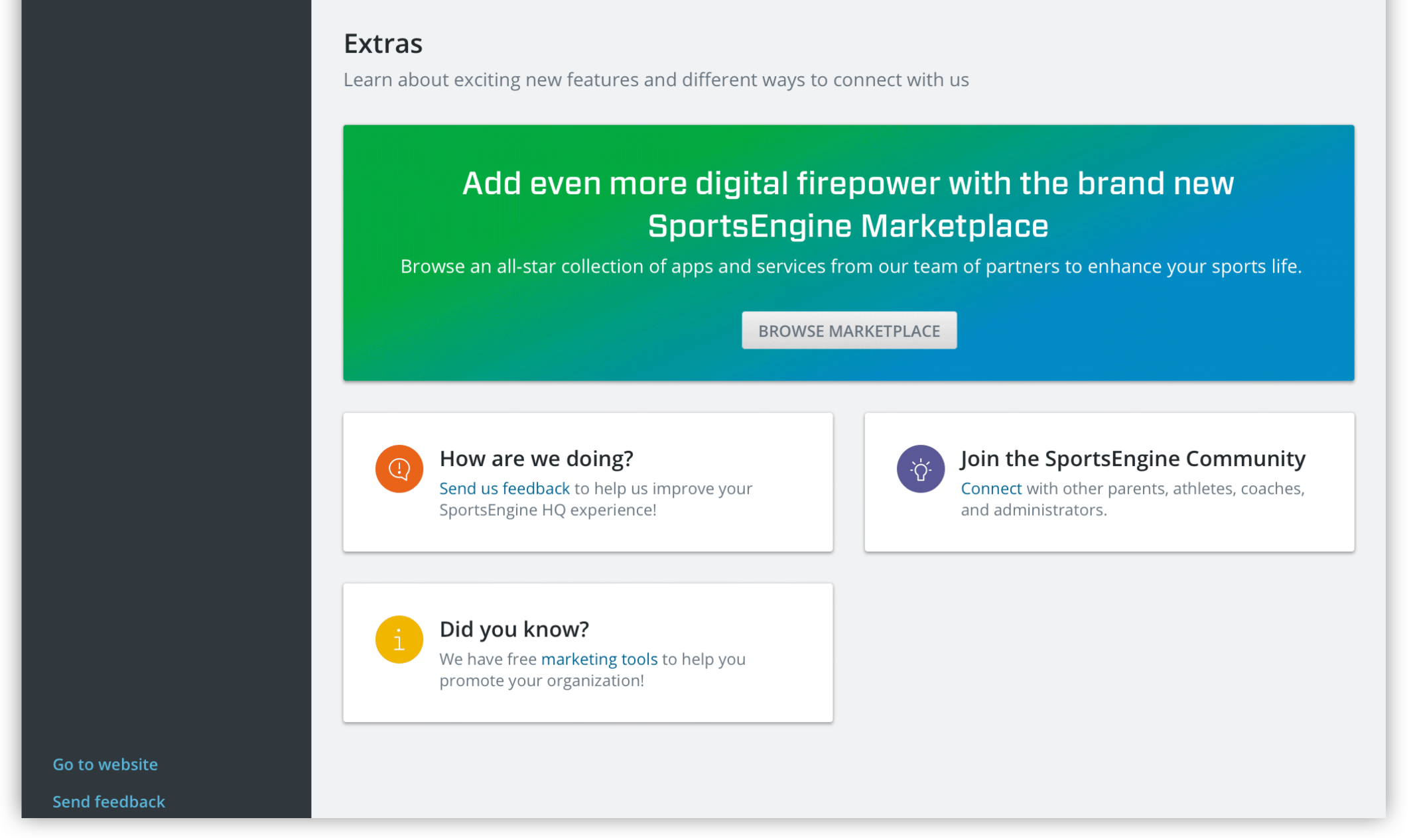Click the purple lightbulb community icon
This screenshot has width=1409, height=840.
tap(920, 469)
